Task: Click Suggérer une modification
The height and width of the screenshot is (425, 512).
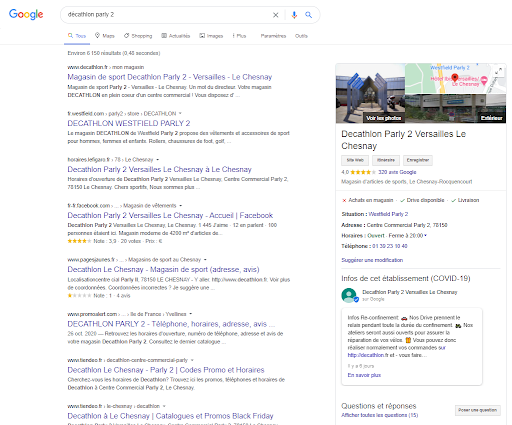Action: pos(372,260)
